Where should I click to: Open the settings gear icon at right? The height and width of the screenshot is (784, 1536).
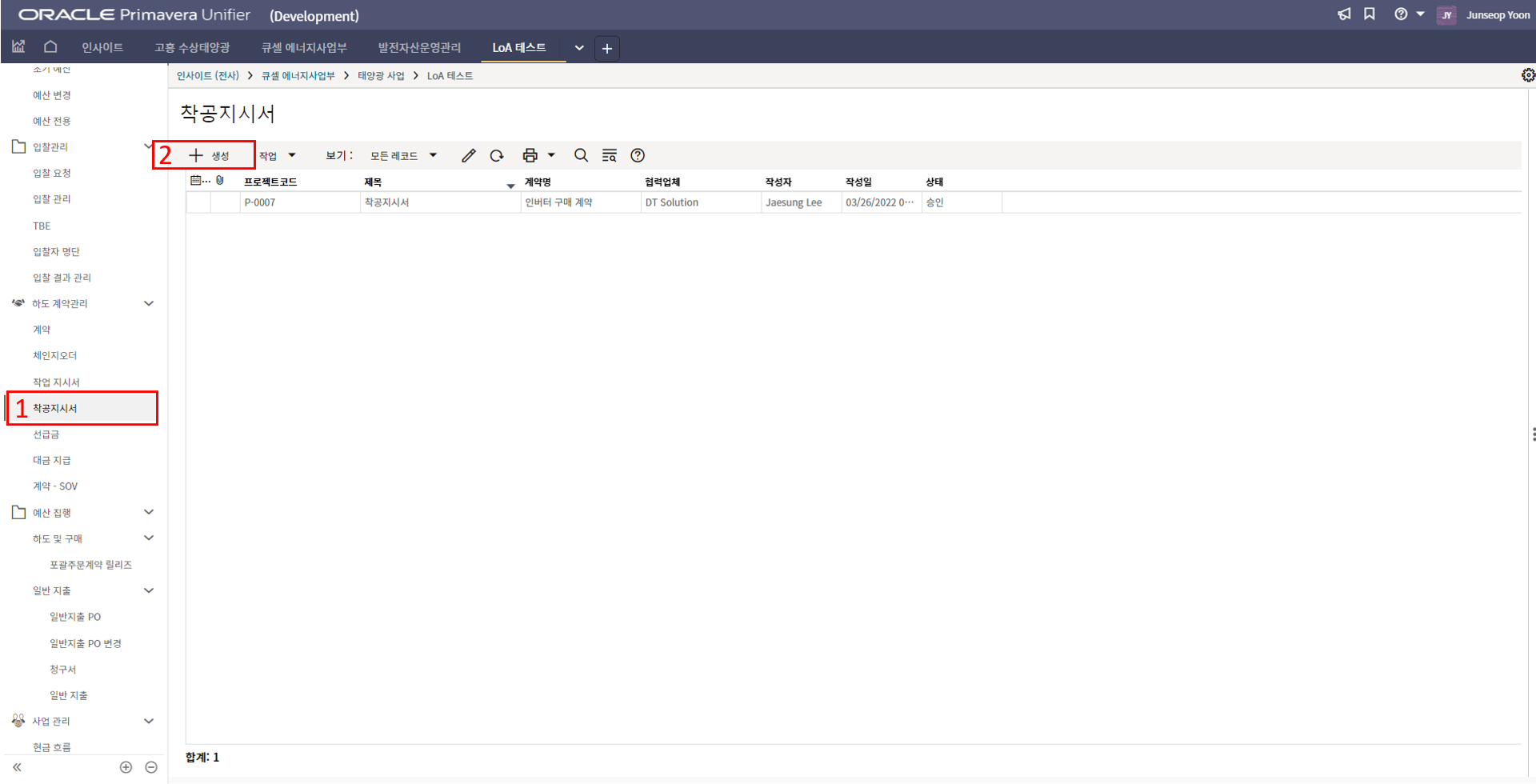1527,75
